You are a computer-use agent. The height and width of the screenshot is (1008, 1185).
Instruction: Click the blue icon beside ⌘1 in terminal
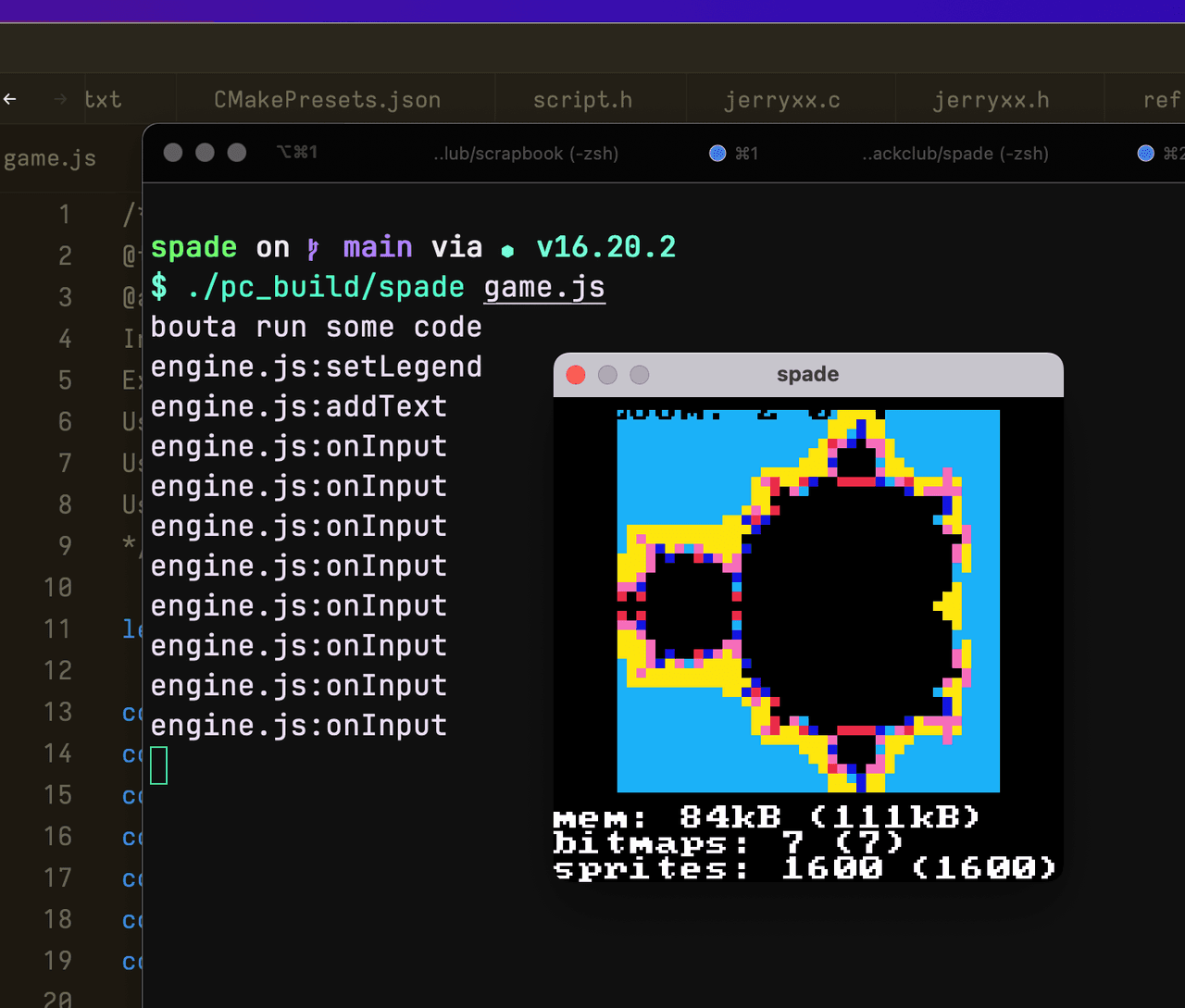point(717,154)
